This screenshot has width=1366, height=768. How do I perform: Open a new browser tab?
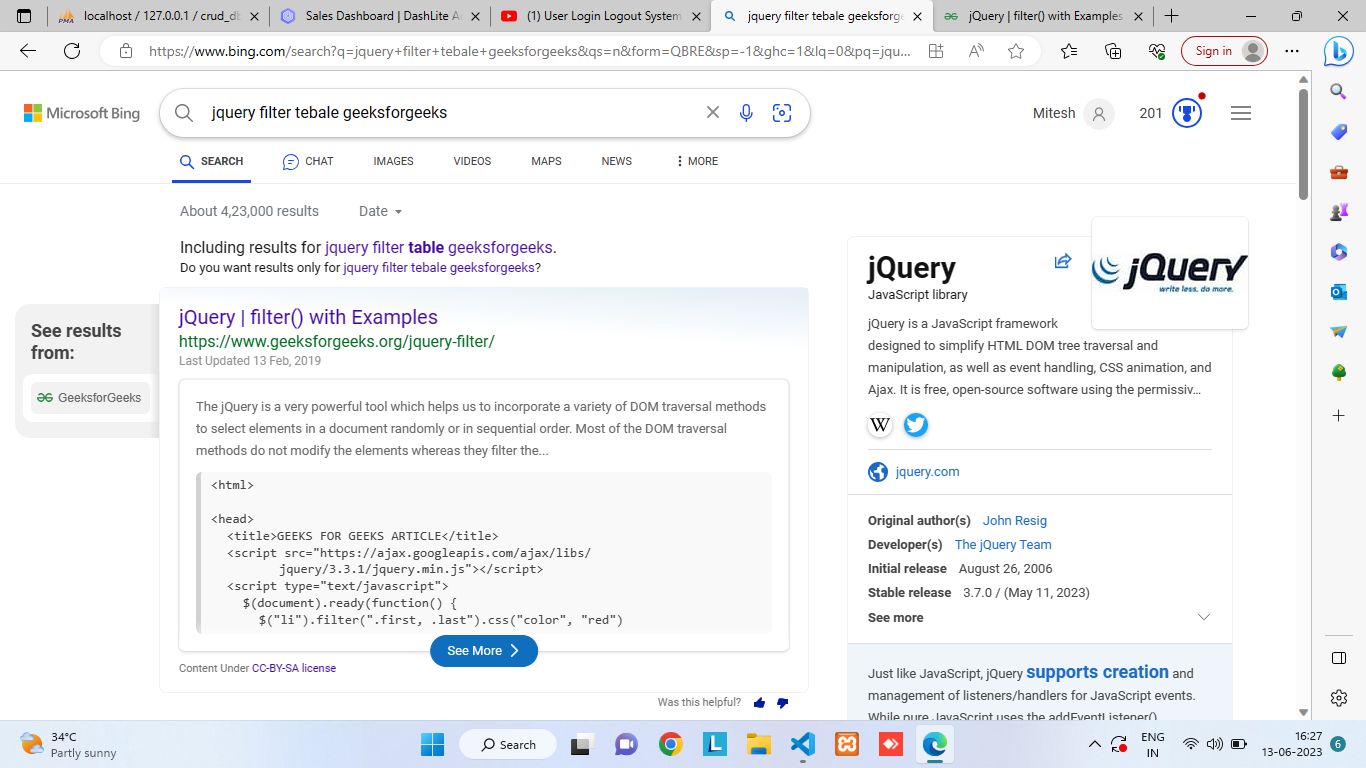point(1171,16)
